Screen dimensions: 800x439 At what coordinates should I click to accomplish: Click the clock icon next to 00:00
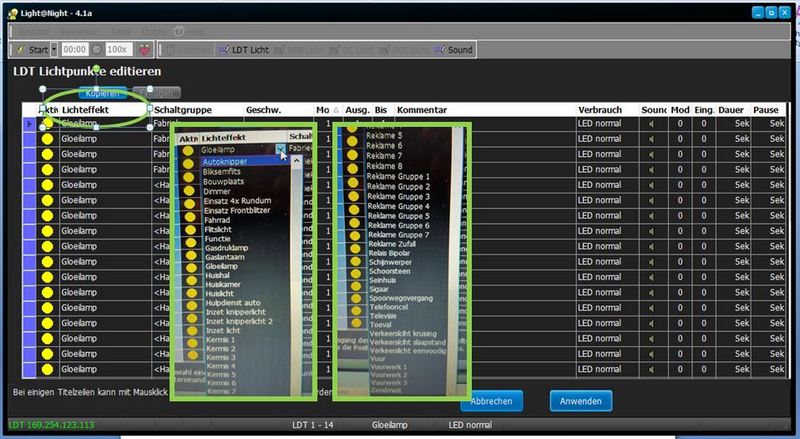pos(97,50)
